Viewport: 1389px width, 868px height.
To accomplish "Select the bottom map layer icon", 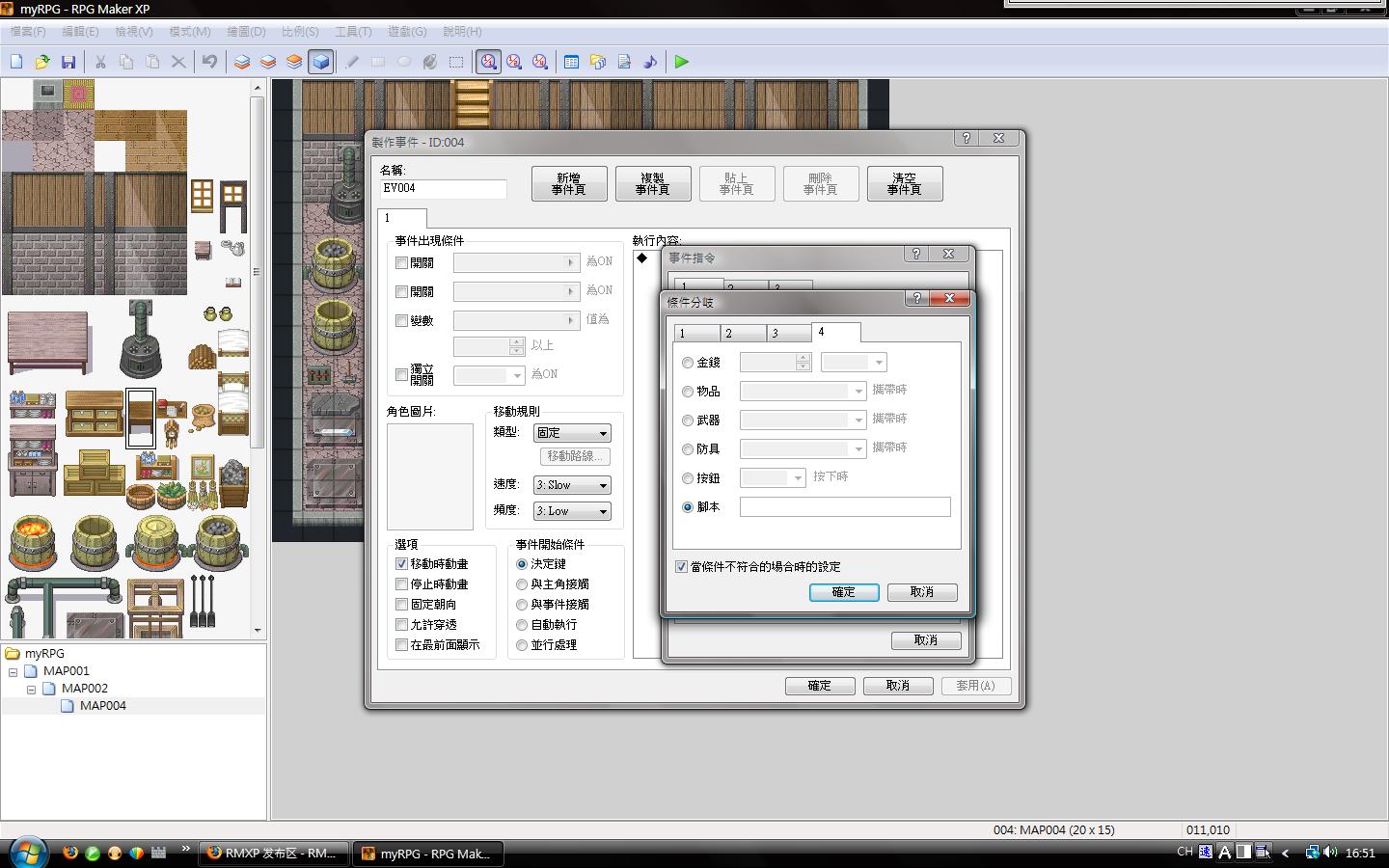I will pyautogui.click(x=242, y=62).
